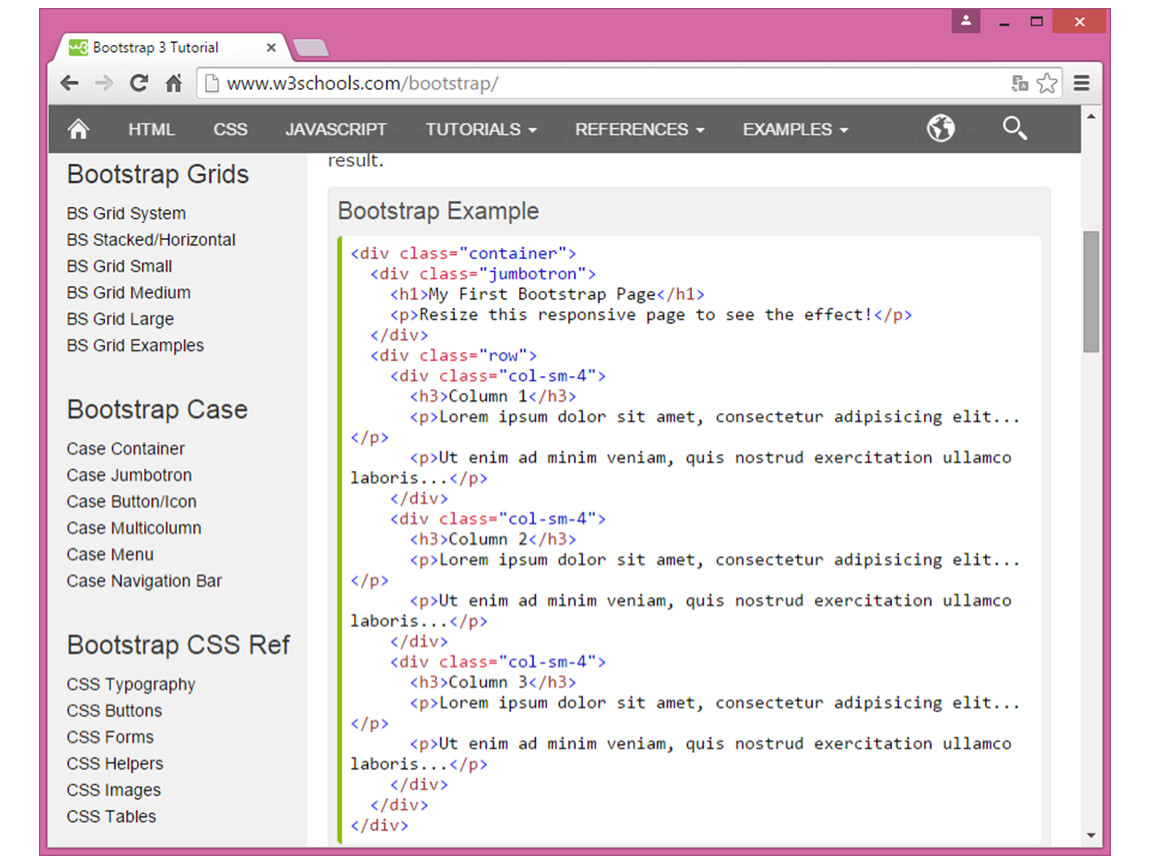The width and height of the screenshot is (1150, 864).
Task: Reload the page with refresh icon
Action: (x=139, y=84)
